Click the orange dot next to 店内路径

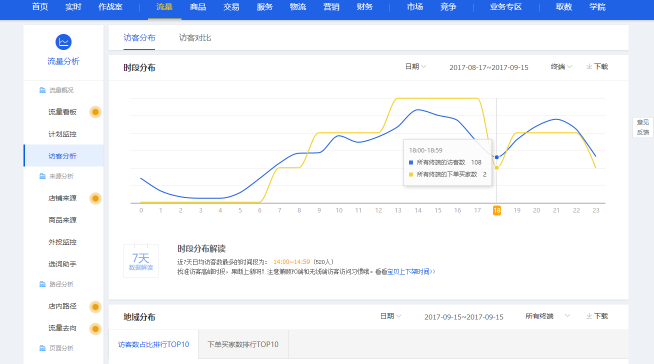coord(95,306)
